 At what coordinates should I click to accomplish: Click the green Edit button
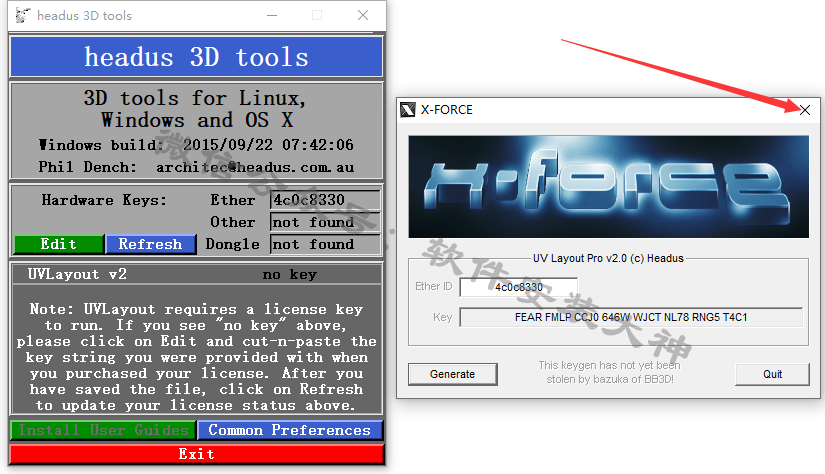[x=58, y=244]
